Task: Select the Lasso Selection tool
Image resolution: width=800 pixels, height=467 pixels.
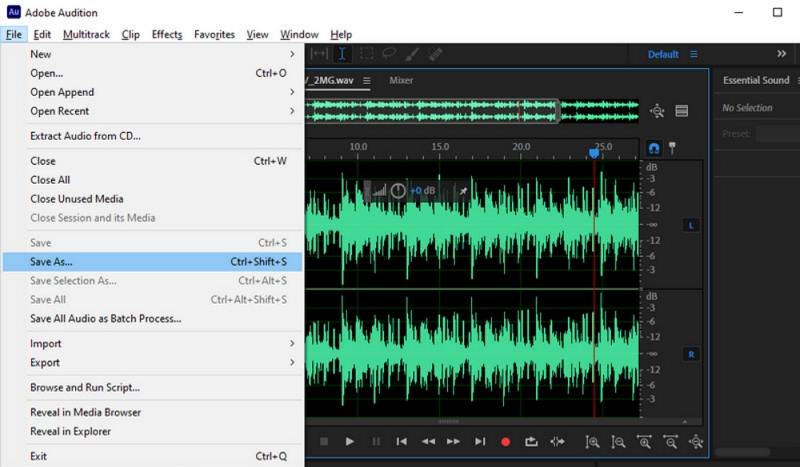Action: (389, 54)
